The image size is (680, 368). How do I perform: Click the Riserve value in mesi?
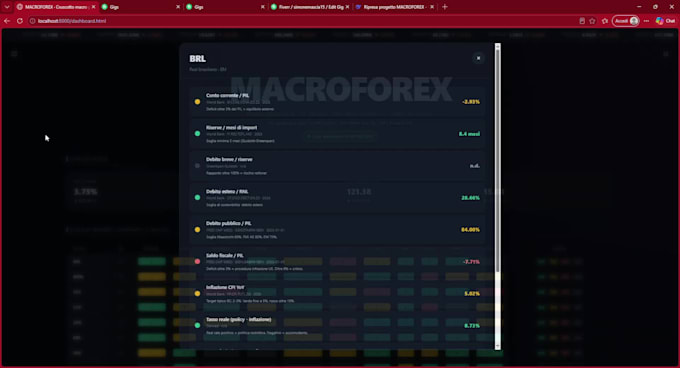469,134
